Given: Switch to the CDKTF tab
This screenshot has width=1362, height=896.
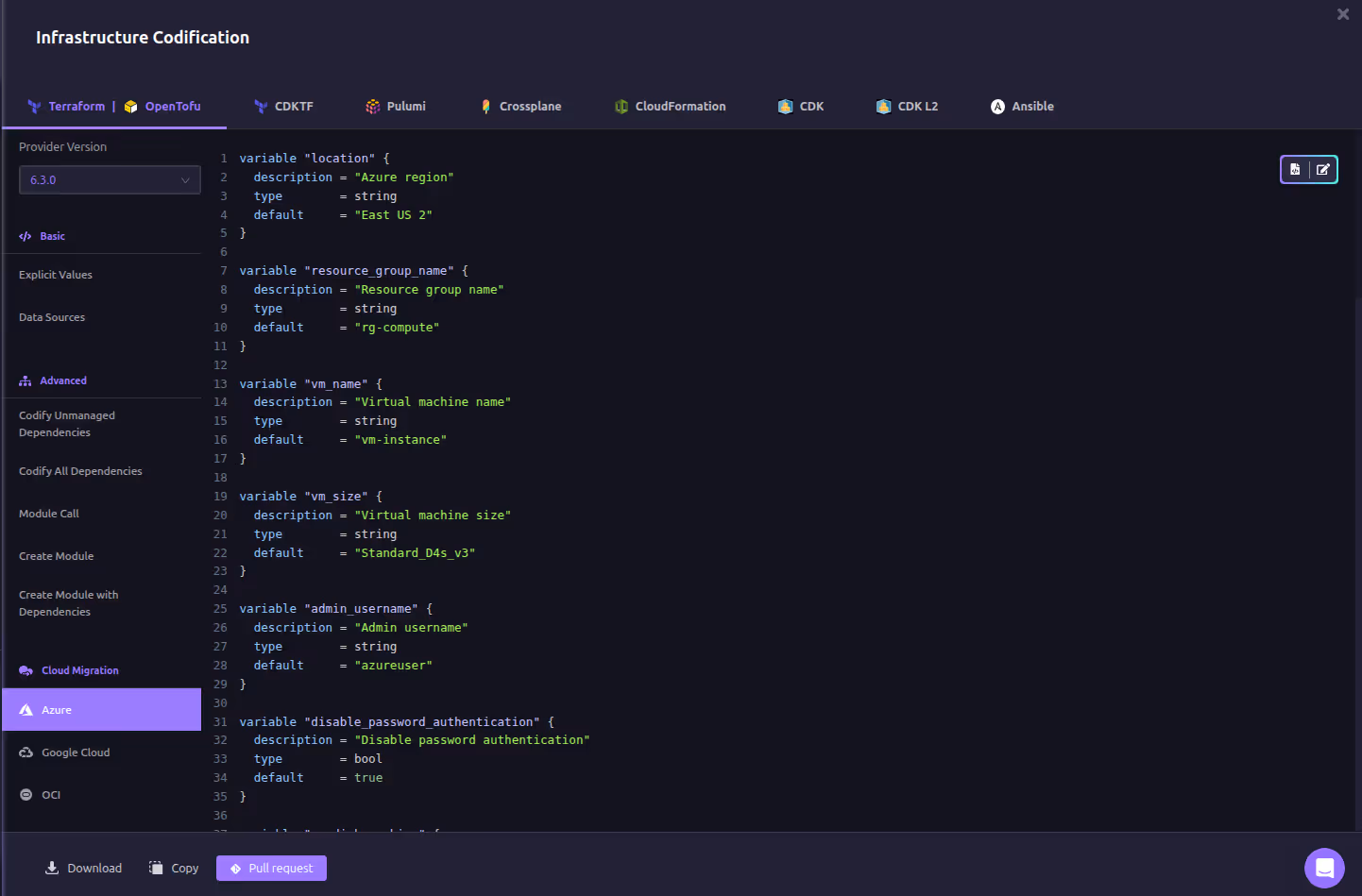Looking at the screenshot, I should pyautogui.click(x=283, y=107).
